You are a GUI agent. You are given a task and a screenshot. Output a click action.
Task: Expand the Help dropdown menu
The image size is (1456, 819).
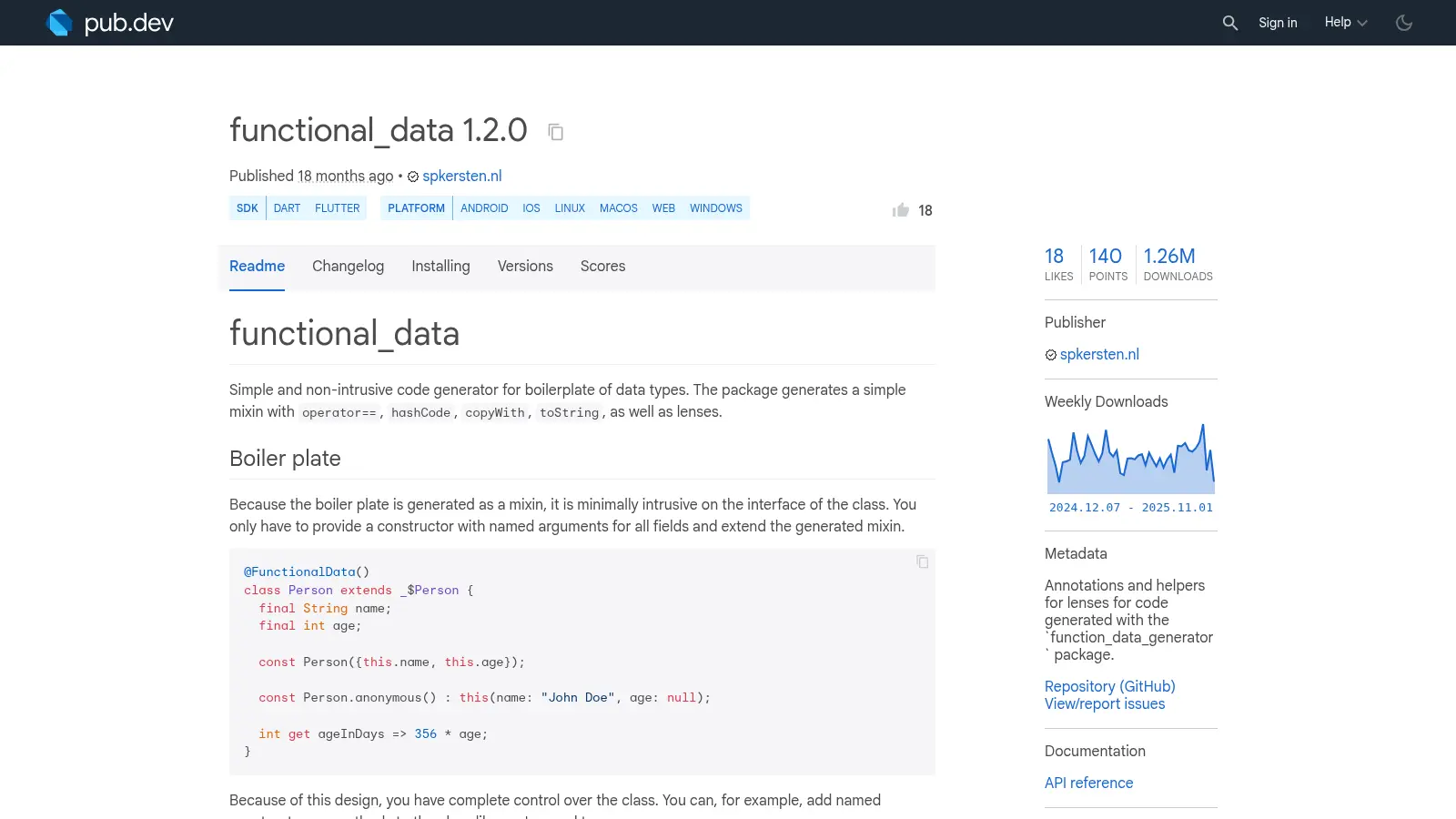coord(1346,23)
